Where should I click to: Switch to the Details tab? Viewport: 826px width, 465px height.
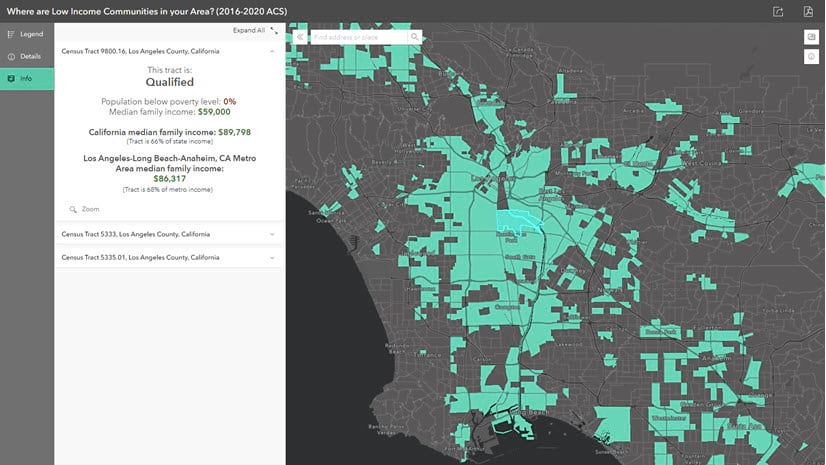[x=27, y=56]
